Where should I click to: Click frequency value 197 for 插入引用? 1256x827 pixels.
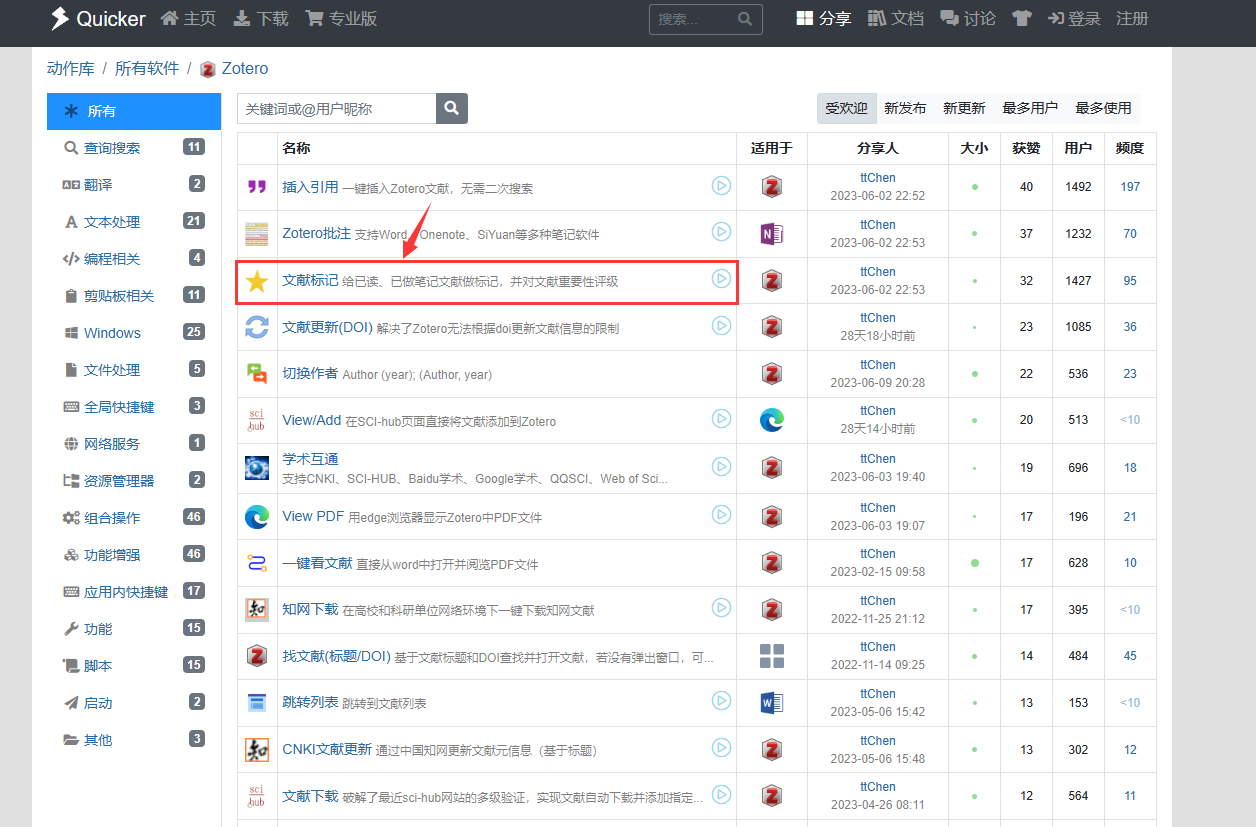tap(1130, 187)
